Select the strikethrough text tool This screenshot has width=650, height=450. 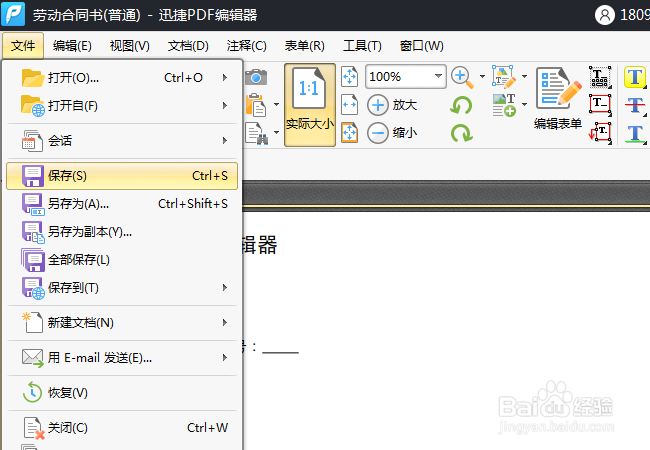tap(635, 105)
